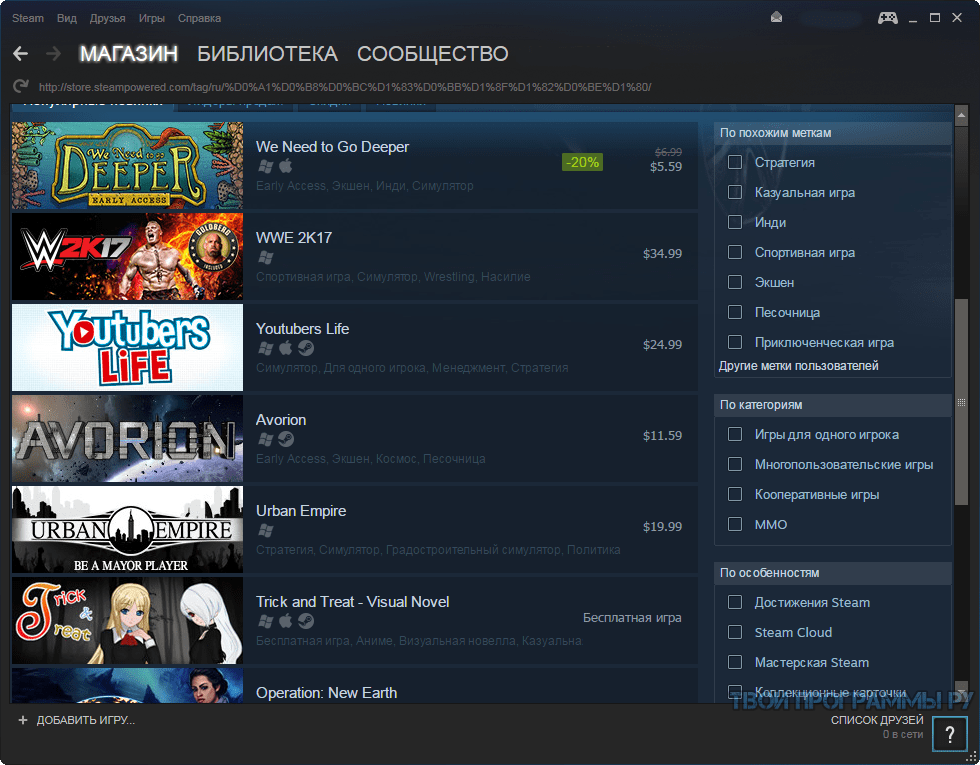Open the СПИСОК ДРУЗЕЙ friends list
Screen dimensions: 980x765
coord(877,720)
